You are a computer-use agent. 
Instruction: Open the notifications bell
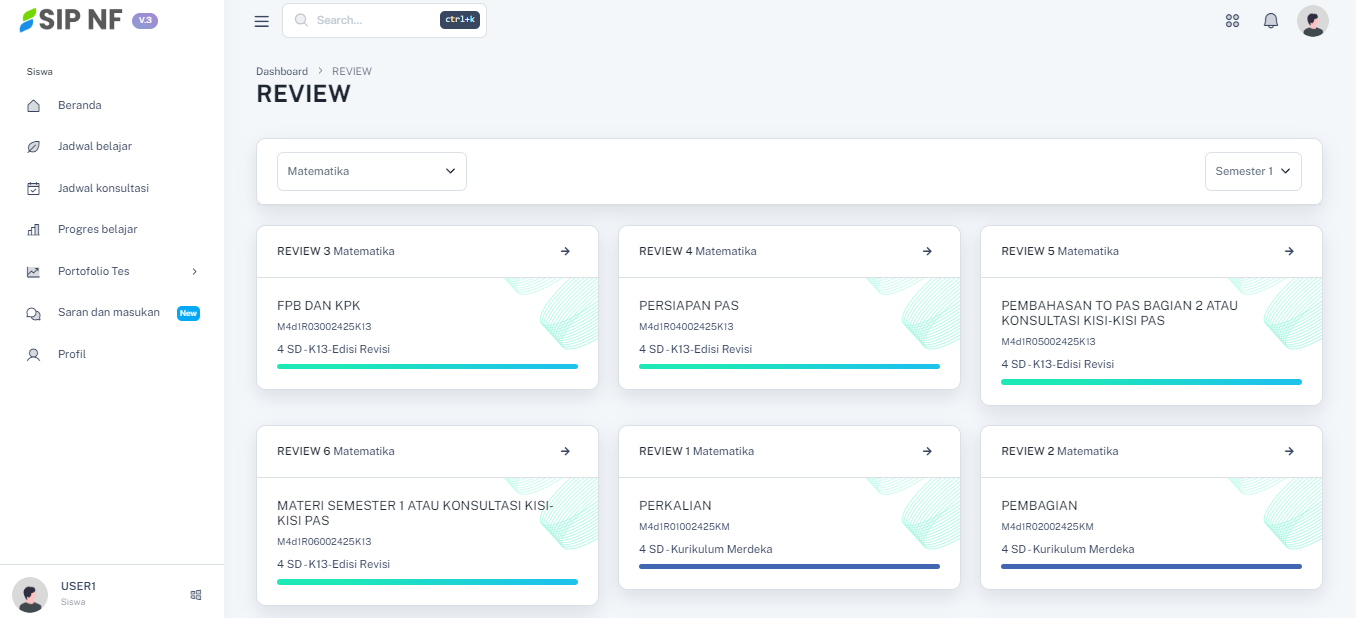(x=1271, y=21)
